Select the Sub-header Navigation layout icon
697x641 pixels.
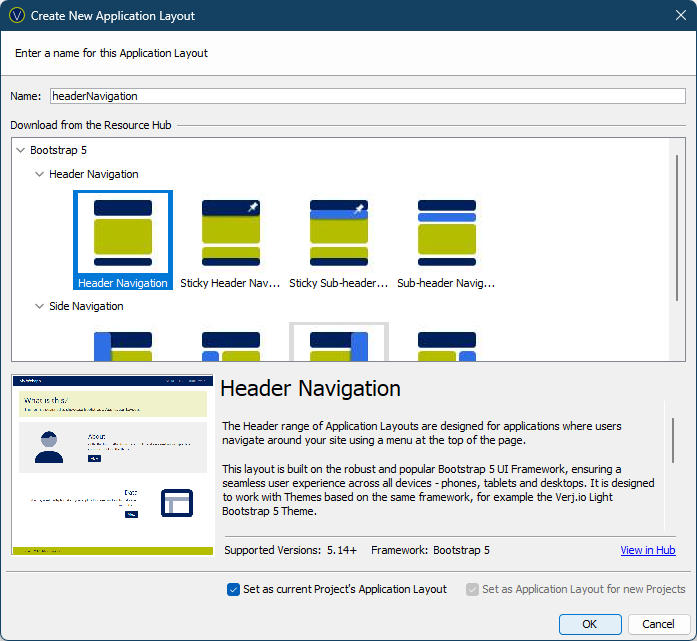coord(446,233)
